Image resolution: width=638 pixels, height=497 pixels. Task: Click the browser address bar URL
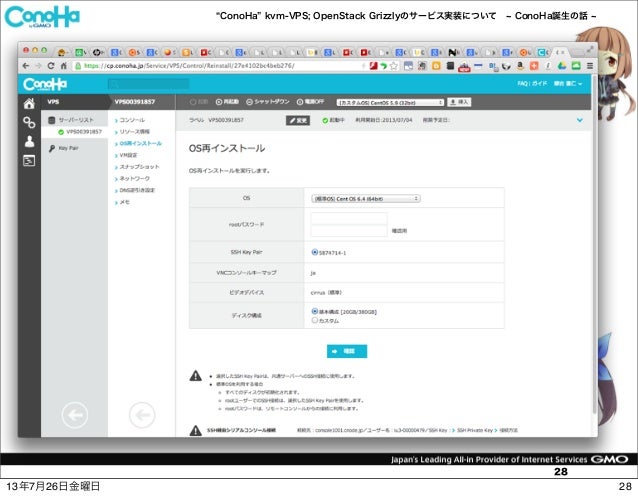point(189,66)
